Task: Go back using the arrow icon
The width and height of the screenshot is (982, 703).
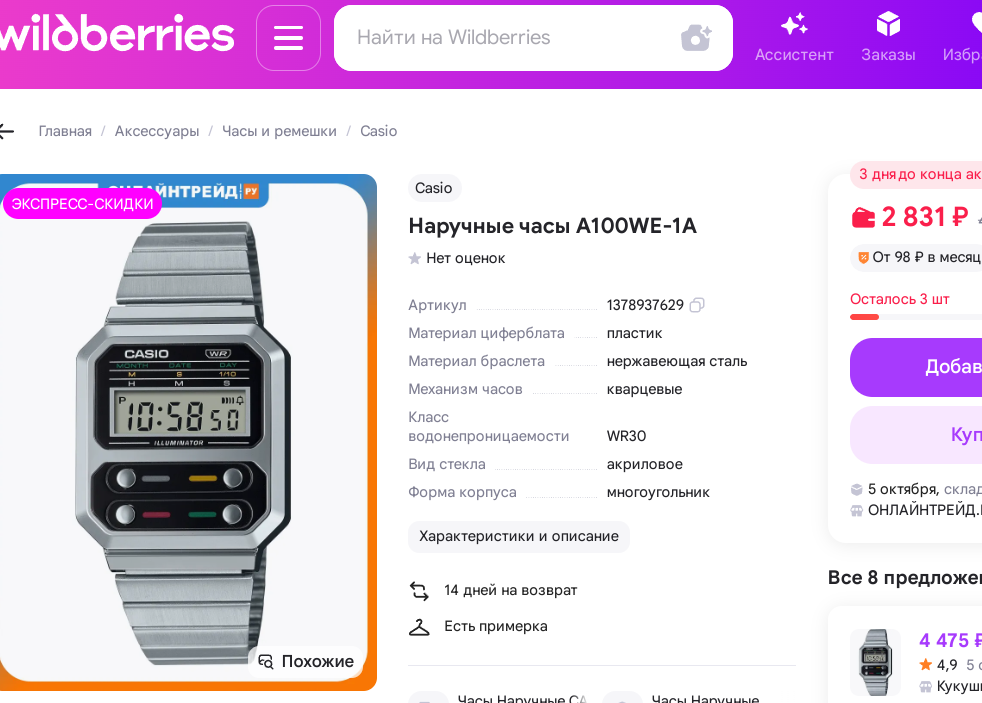Action: click(6, 131)
